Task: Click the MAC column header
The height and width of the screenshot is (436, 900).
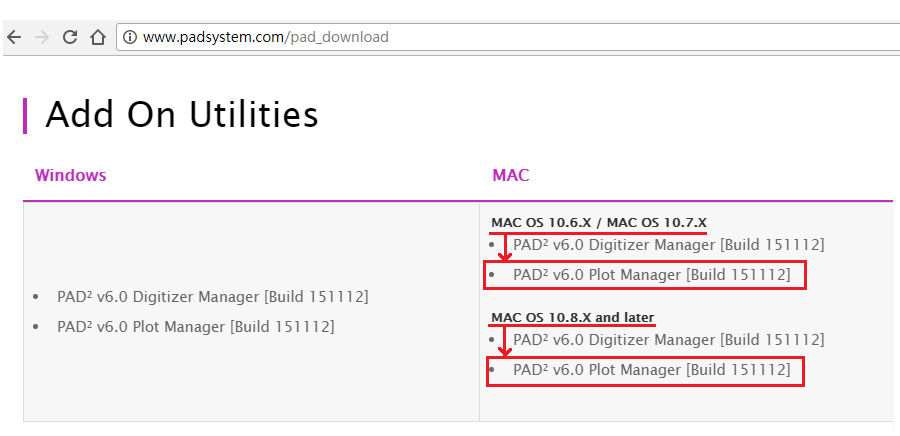Action: [x=510, y=176]
